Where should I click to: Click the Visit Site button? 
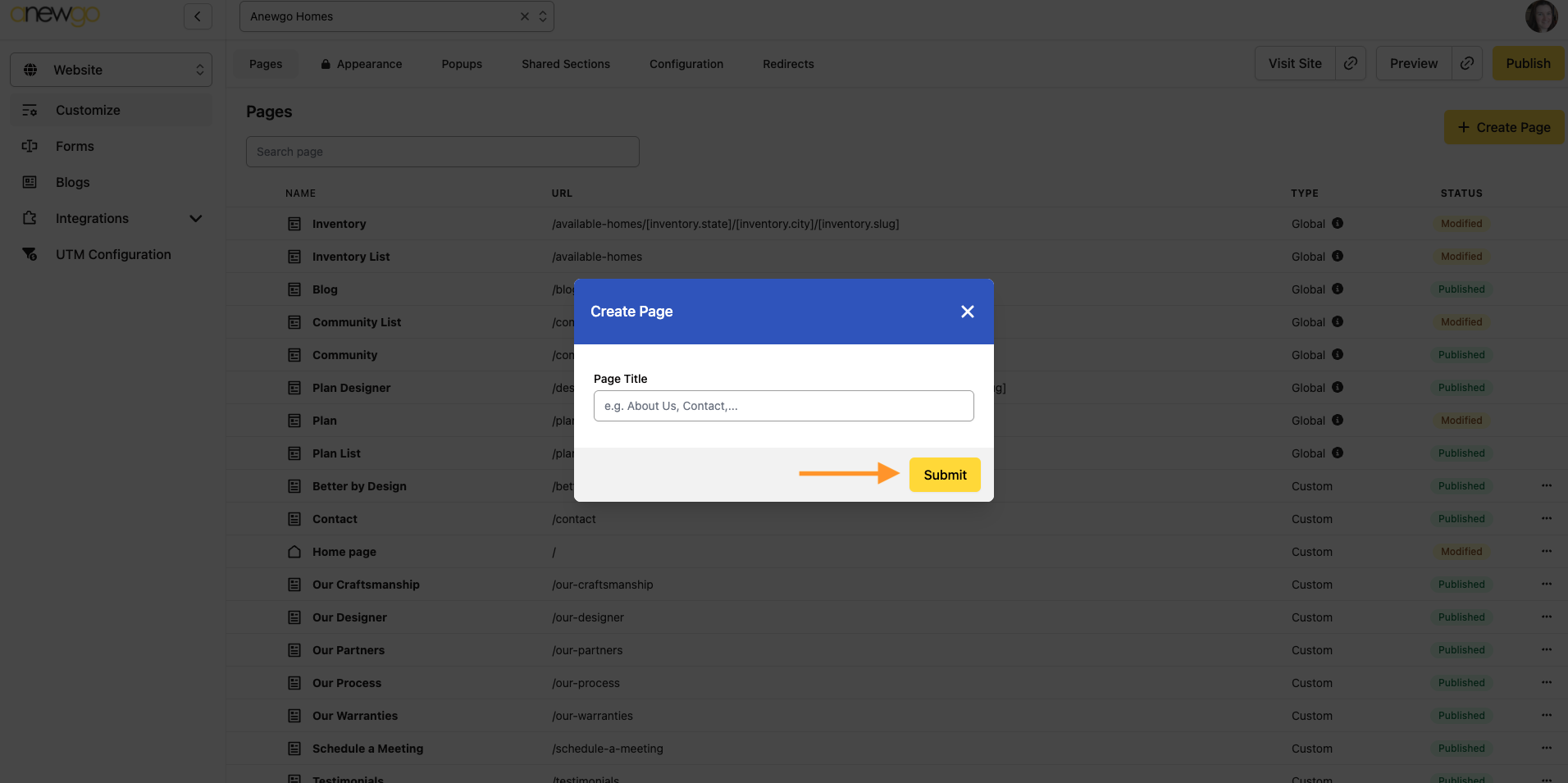1295,63
